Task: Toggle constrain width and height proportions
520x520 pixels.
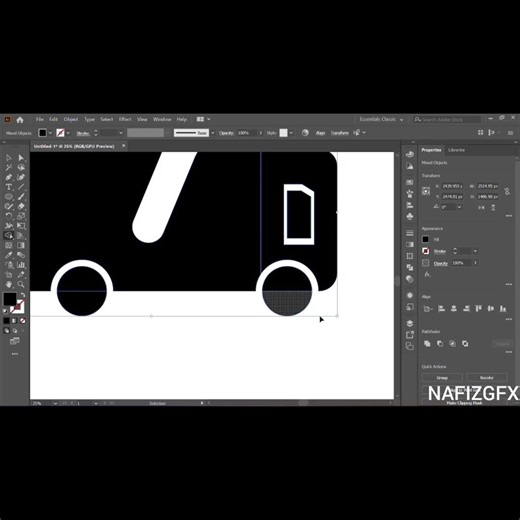Action: (507, 191)
